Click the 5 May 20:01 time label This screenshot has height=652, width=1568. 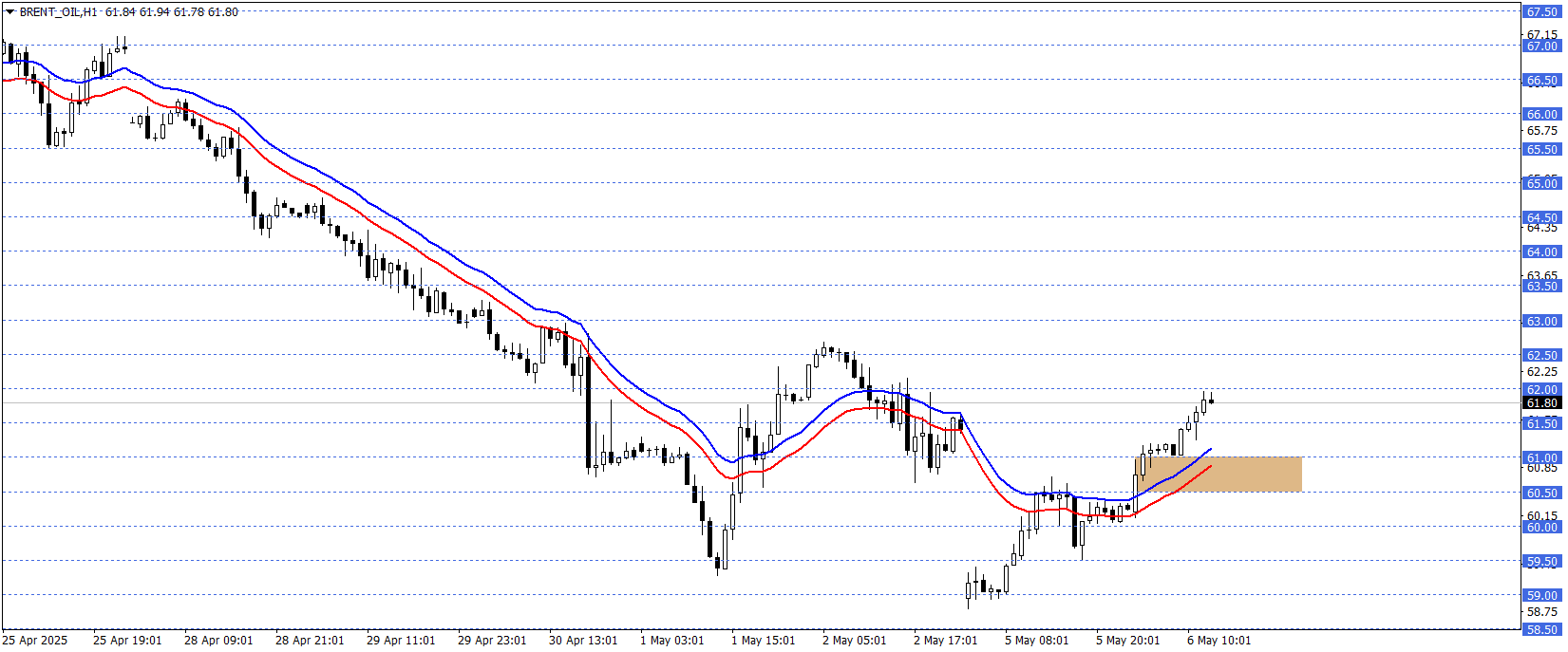tap(1128, 641)
